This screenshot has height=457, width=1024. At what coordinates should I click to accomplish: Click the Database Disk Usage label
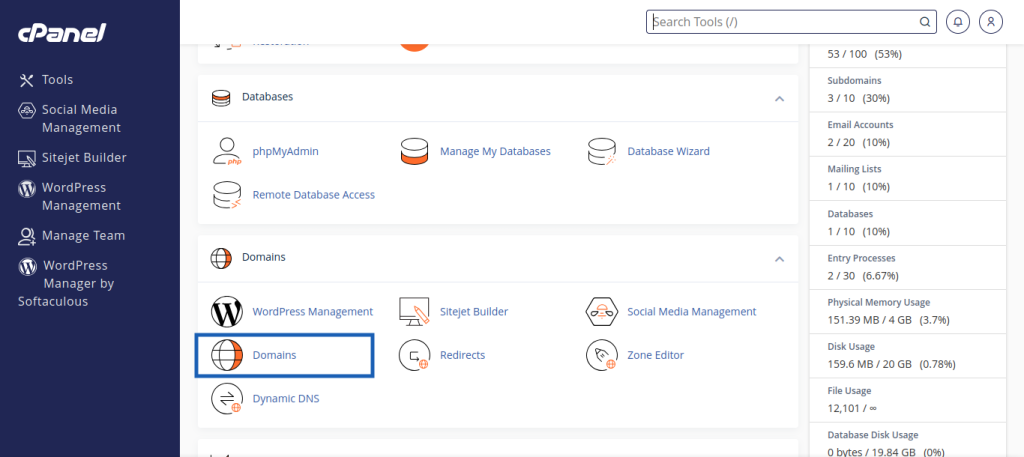pyautogui.click(x=872, y=435)
